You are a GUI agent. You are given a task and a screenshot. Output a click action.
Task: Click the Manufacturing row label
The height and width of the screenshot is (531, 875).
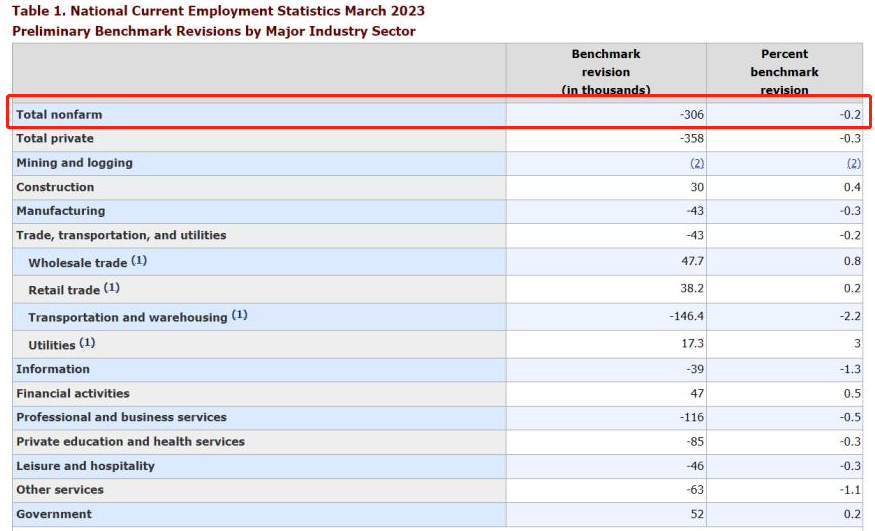tap(60, 211)
